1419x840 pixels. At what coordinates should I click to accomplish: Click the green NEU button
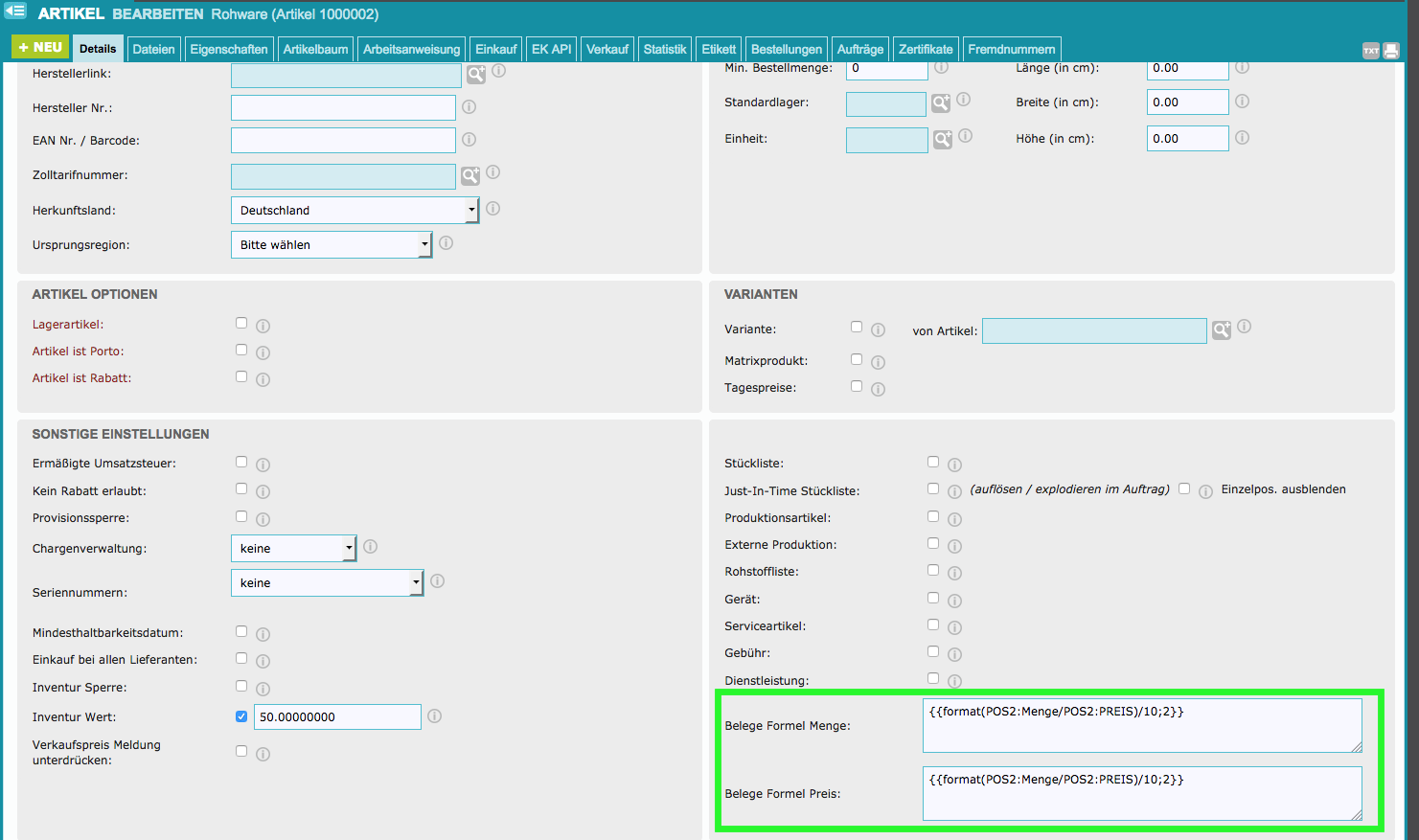point(40,47)
